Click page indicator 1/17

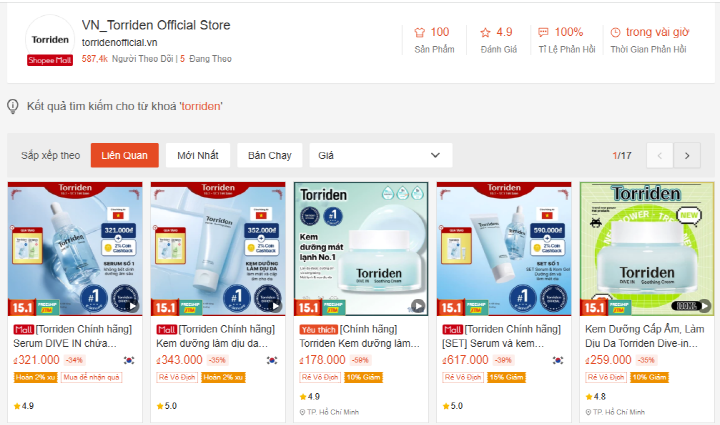(622, 156)
